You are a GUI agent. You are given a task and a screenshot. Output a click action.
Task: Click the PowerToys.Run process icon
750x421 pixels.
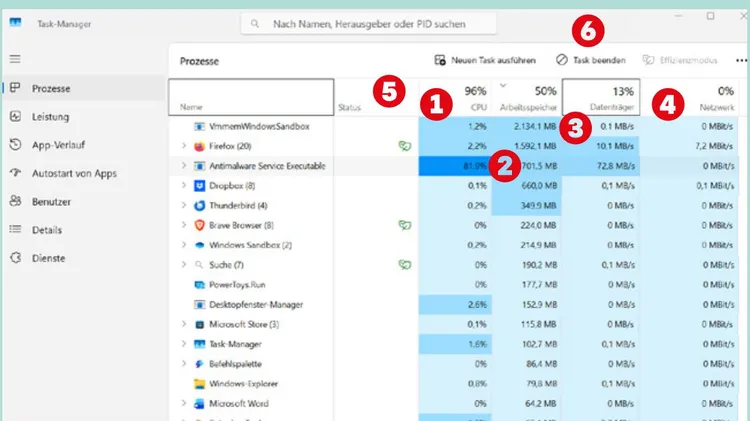point(199,285)
